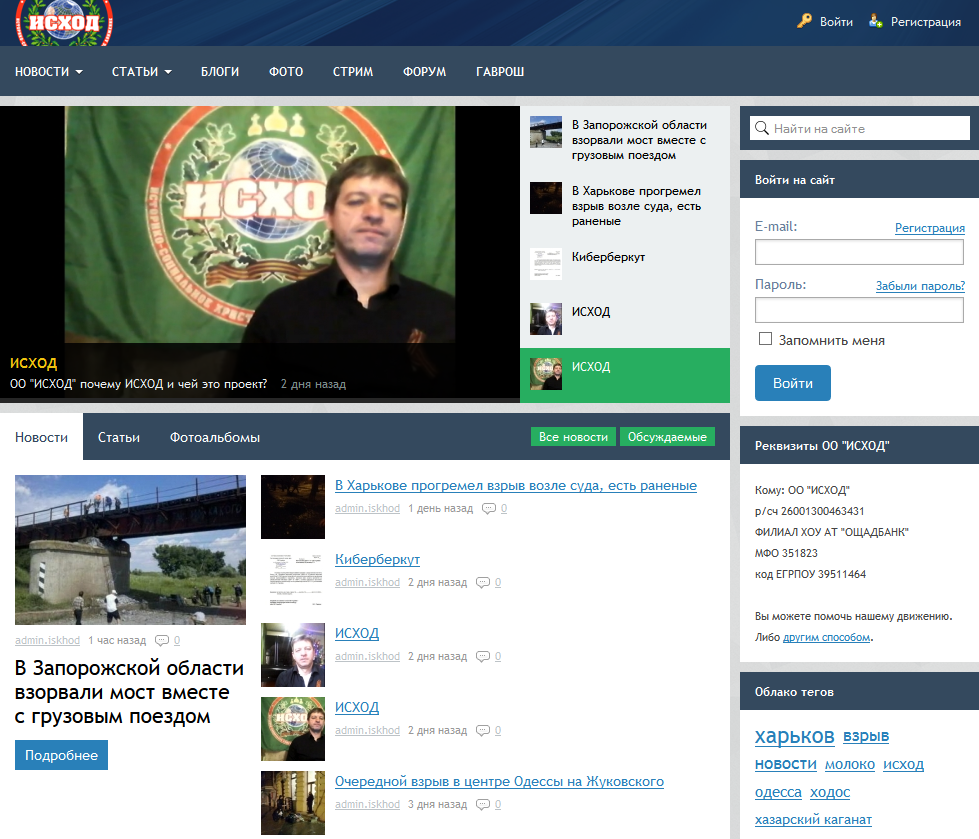
Task: Click comment icon below the bridge photo
Action: [x=162, y=640]
